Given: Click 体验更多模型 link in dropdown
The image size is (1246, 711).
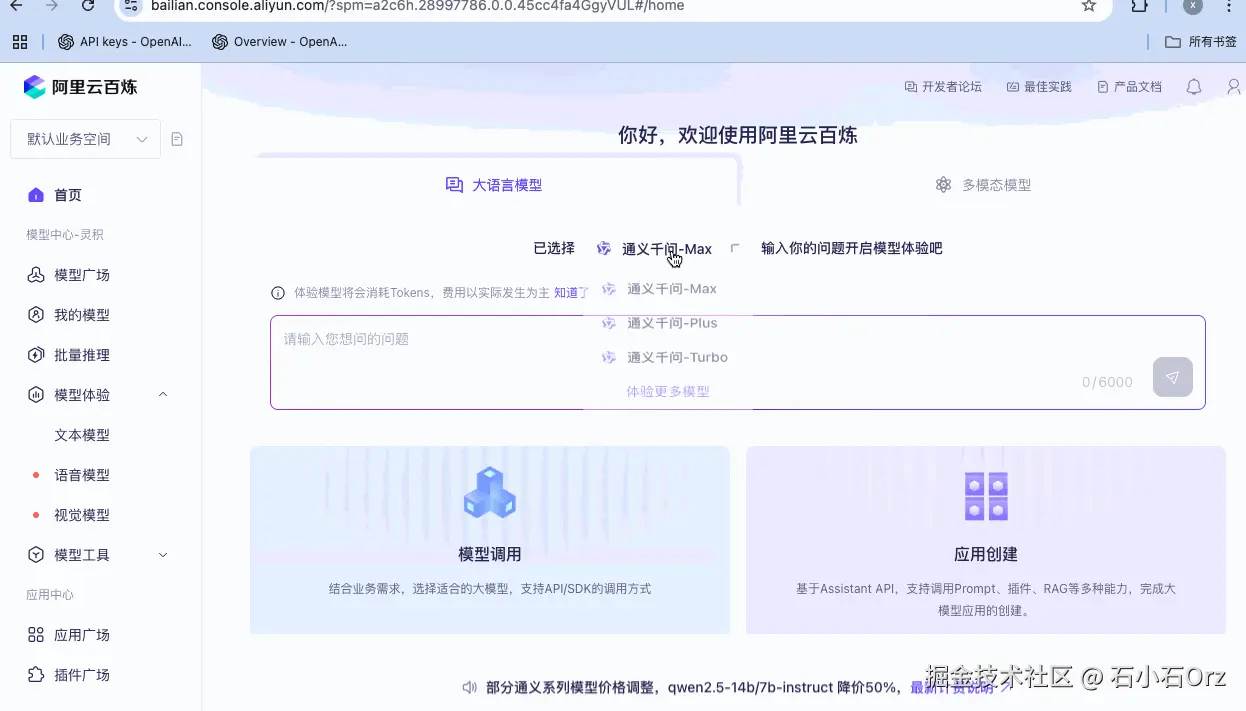Looking at the screenshot, I should point(668,392).
